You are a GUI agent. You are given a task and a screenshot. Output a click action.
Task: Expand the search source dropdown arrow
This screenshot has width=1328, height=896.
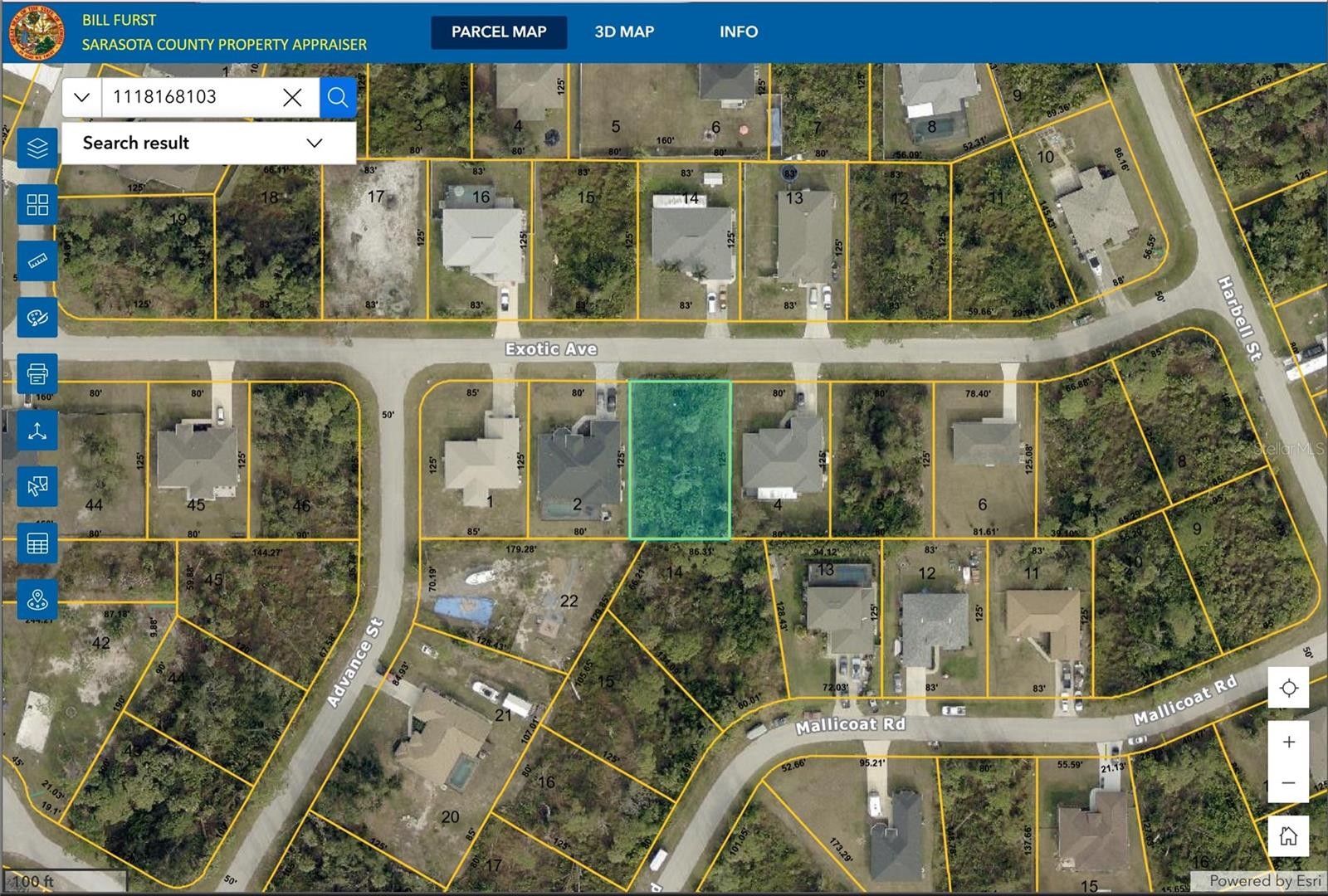click(81, 97)
